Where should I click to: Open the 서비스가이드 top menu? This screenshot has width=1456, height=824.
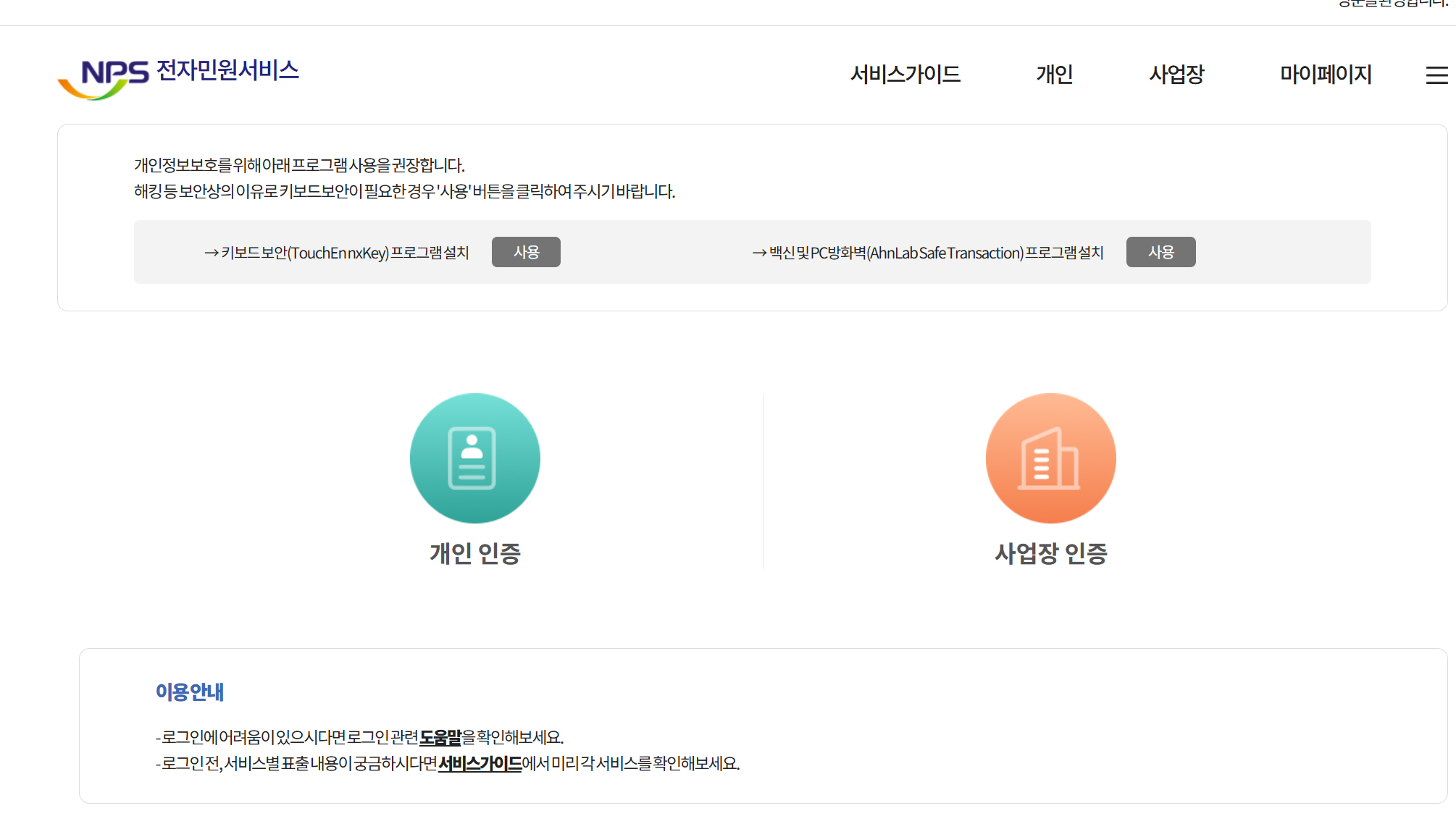[905, 74]
